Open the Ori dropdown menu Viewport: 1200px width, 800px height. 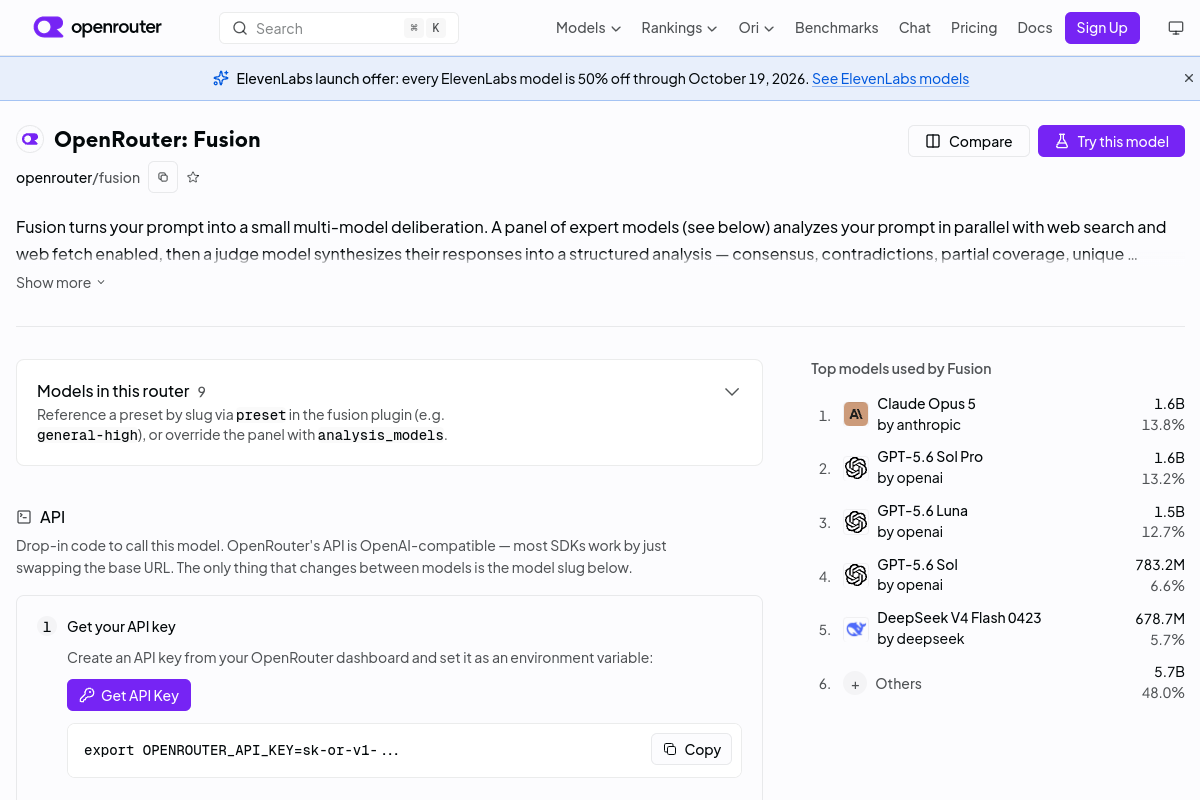(756, 28)
